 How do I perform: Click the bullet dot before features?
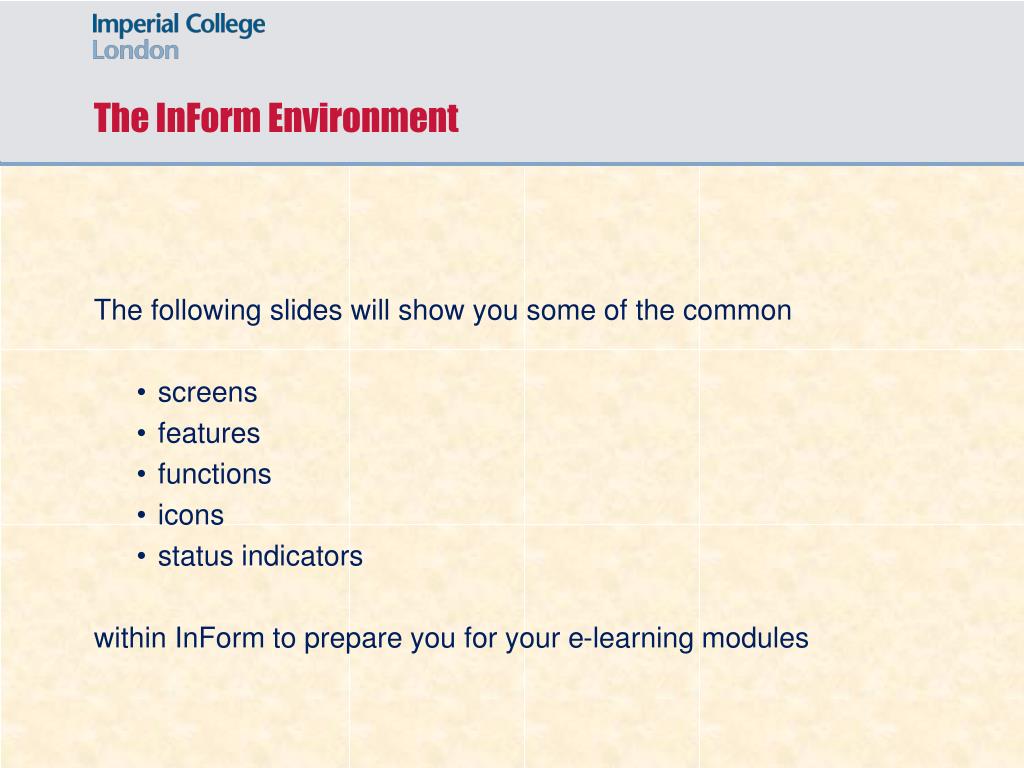(x=141, y=434)
